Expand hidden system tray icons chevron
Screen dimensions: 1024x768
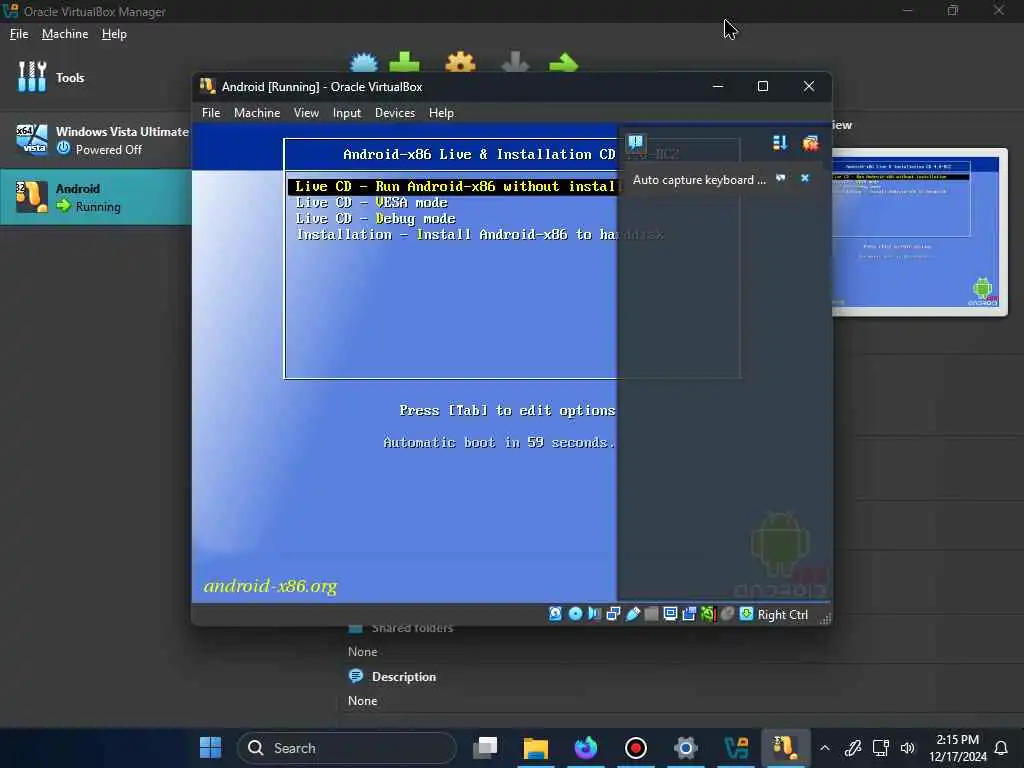[825, 748]
